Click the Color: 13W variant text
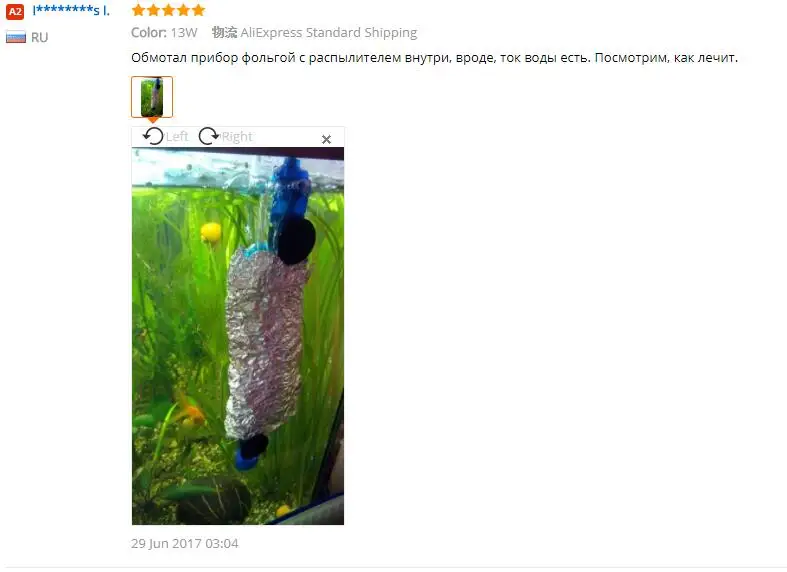 tap(164, 33)
